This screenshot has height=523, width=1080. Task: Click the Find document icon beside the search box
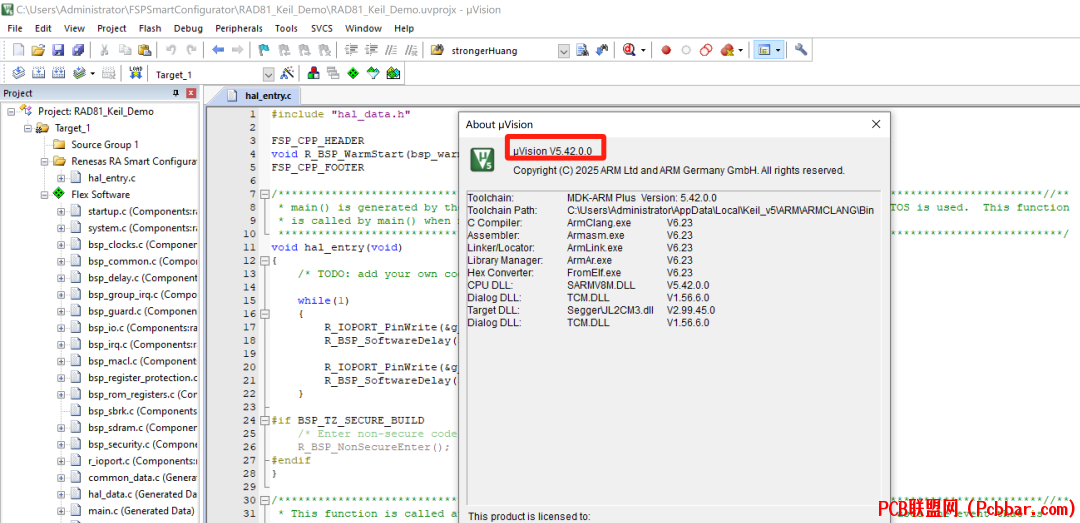(583, 50)
